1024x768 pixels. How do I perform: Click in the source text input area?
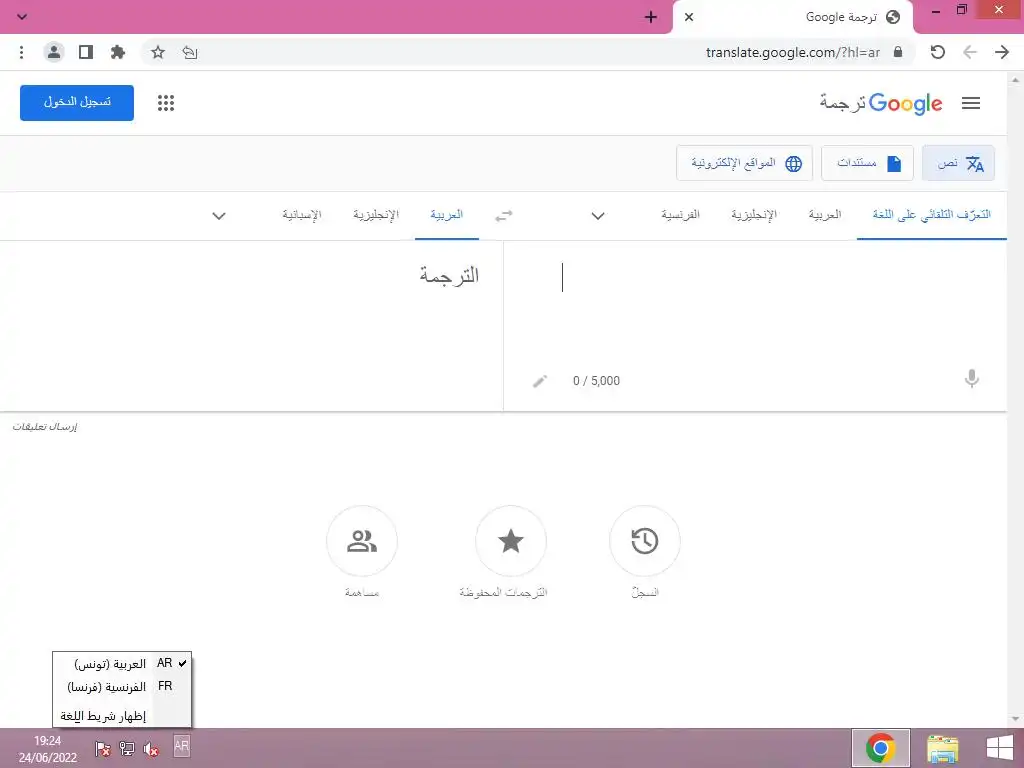(x=755, y=307)
